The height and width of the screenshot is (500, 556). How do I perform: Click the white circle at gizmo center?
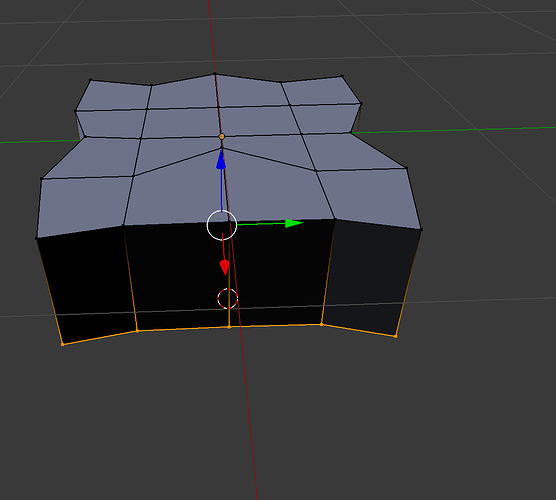tap(222, 225)
